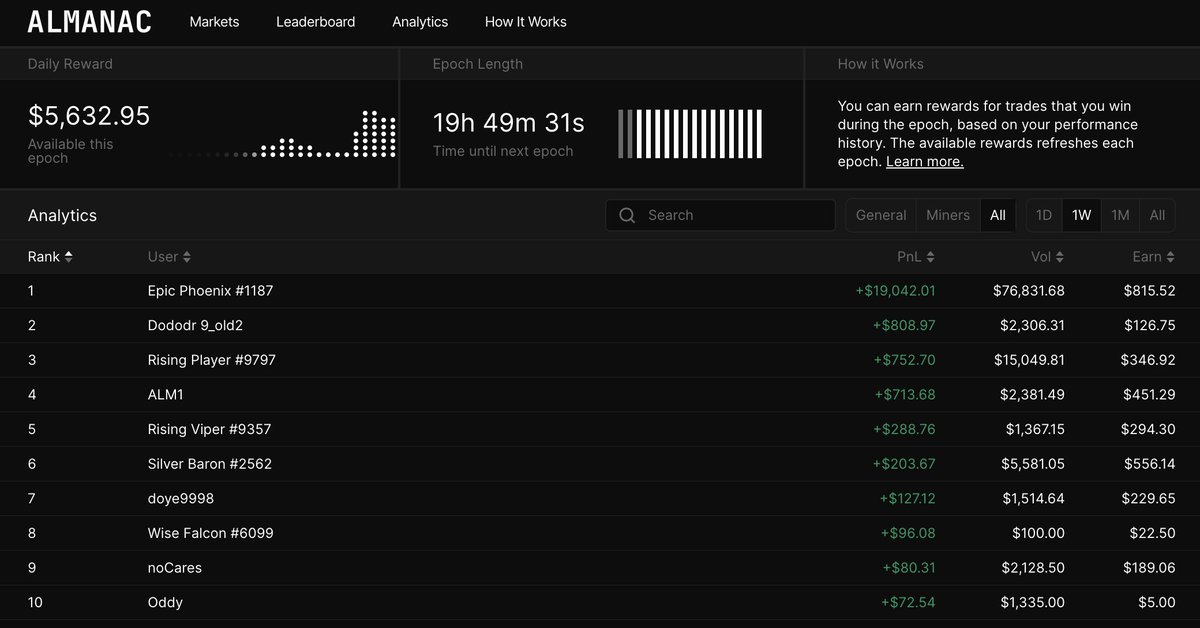
Task: Click earnings value $556.14
Action: [1149, 464]
